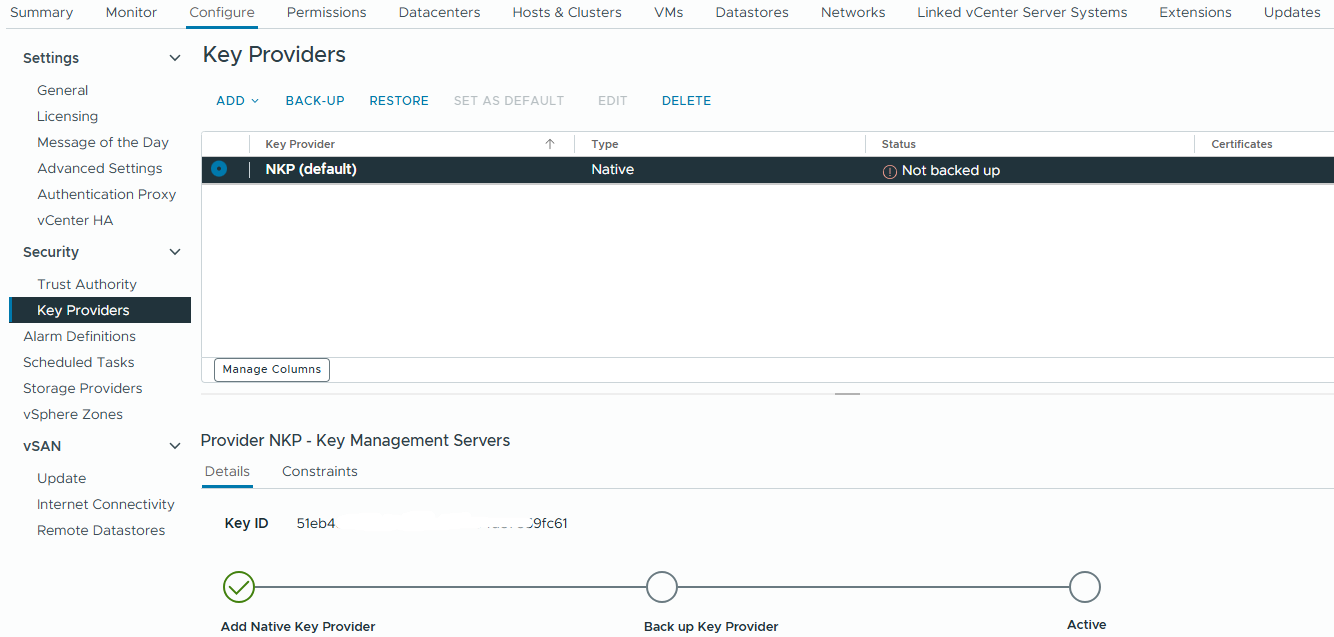Viewport: 1334px width, 637px height.
Task: Click the Type column header
Action: (605, 144)
